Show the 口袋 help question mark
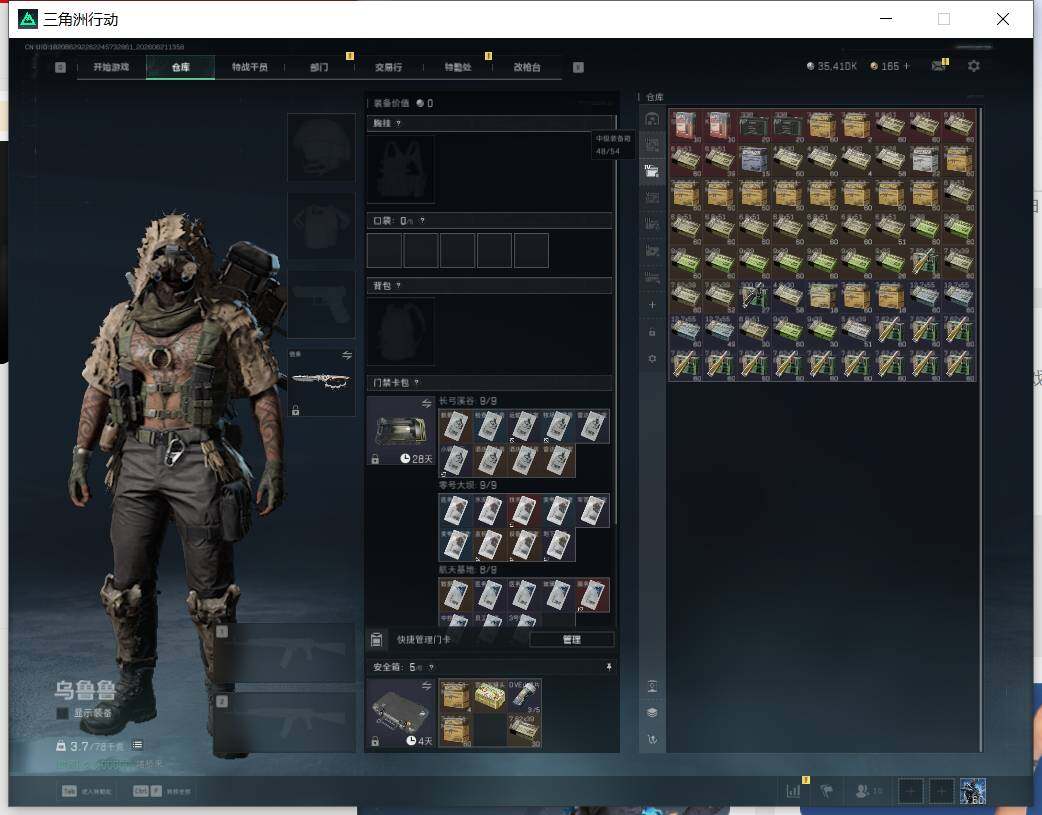The image size is (1042, 815). click(422, 221)
